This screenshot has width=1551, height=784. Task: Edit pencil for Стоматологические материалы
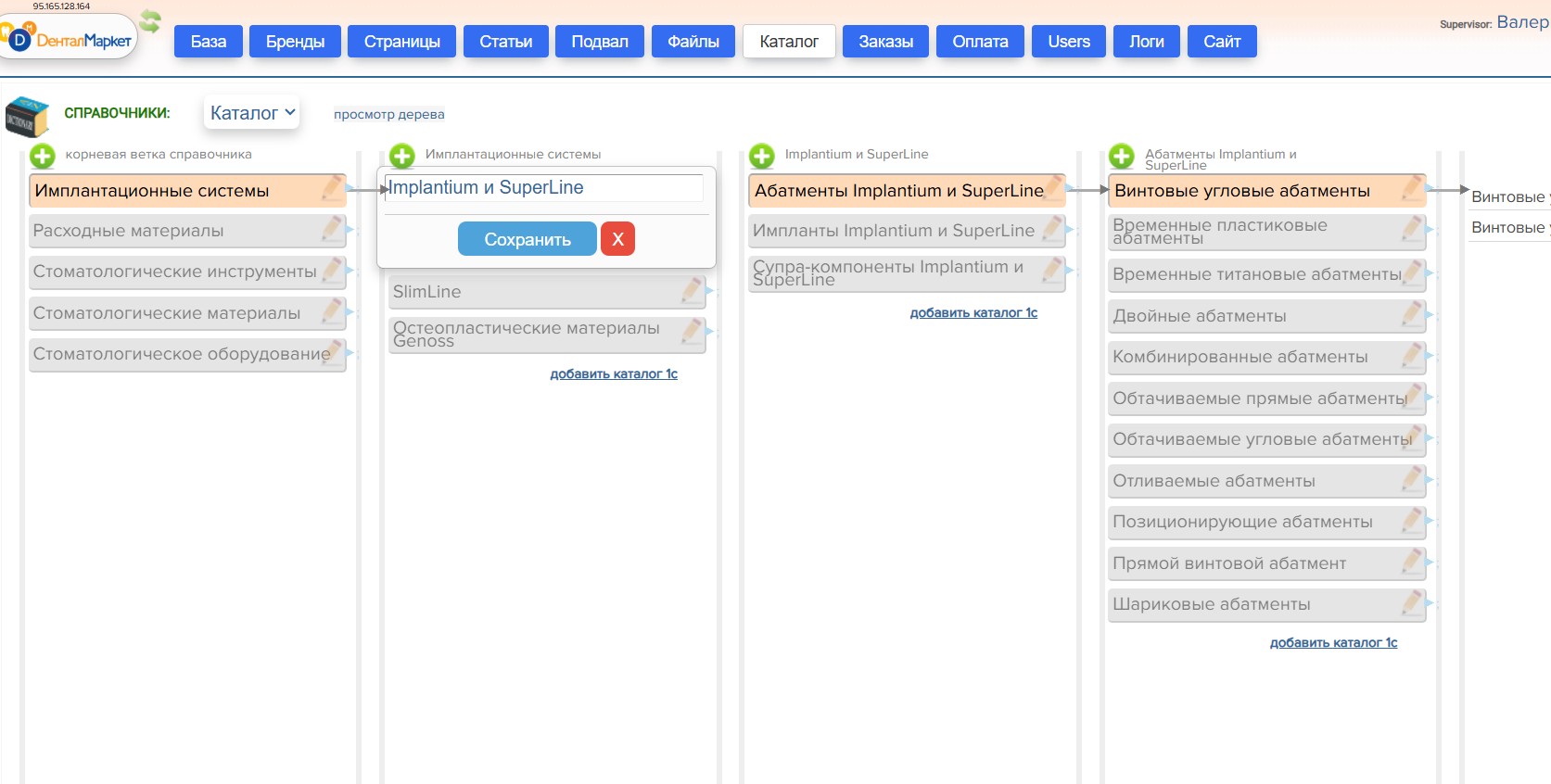click(333, 310)
